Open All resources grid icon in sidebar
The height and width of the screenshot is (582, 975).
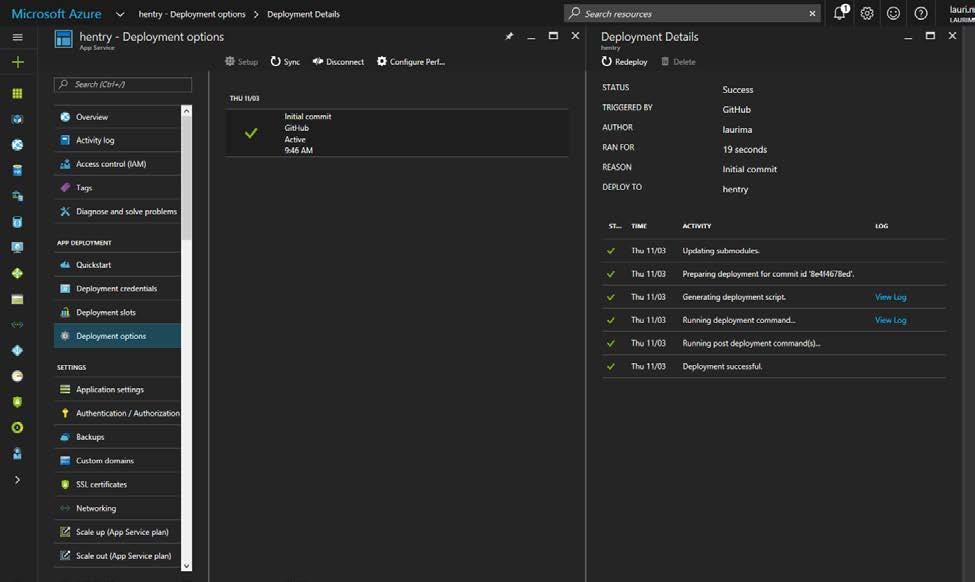tap(17, 93)
